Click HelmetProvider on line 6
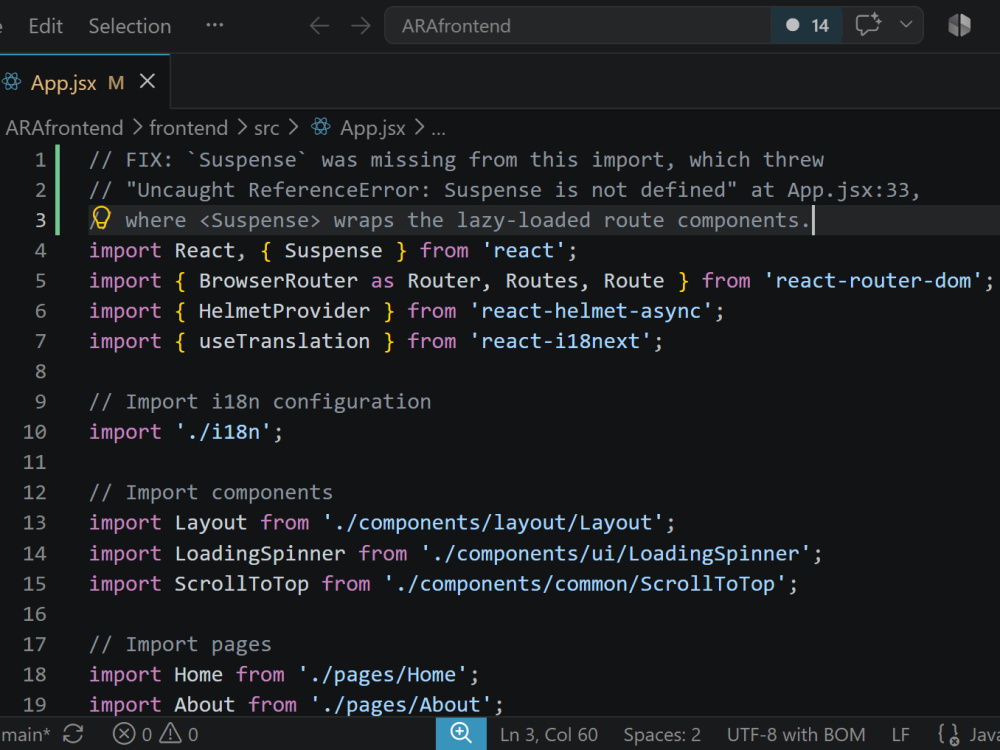The height and width of the screenshot is (750, 1000). [x=284, y=311]
